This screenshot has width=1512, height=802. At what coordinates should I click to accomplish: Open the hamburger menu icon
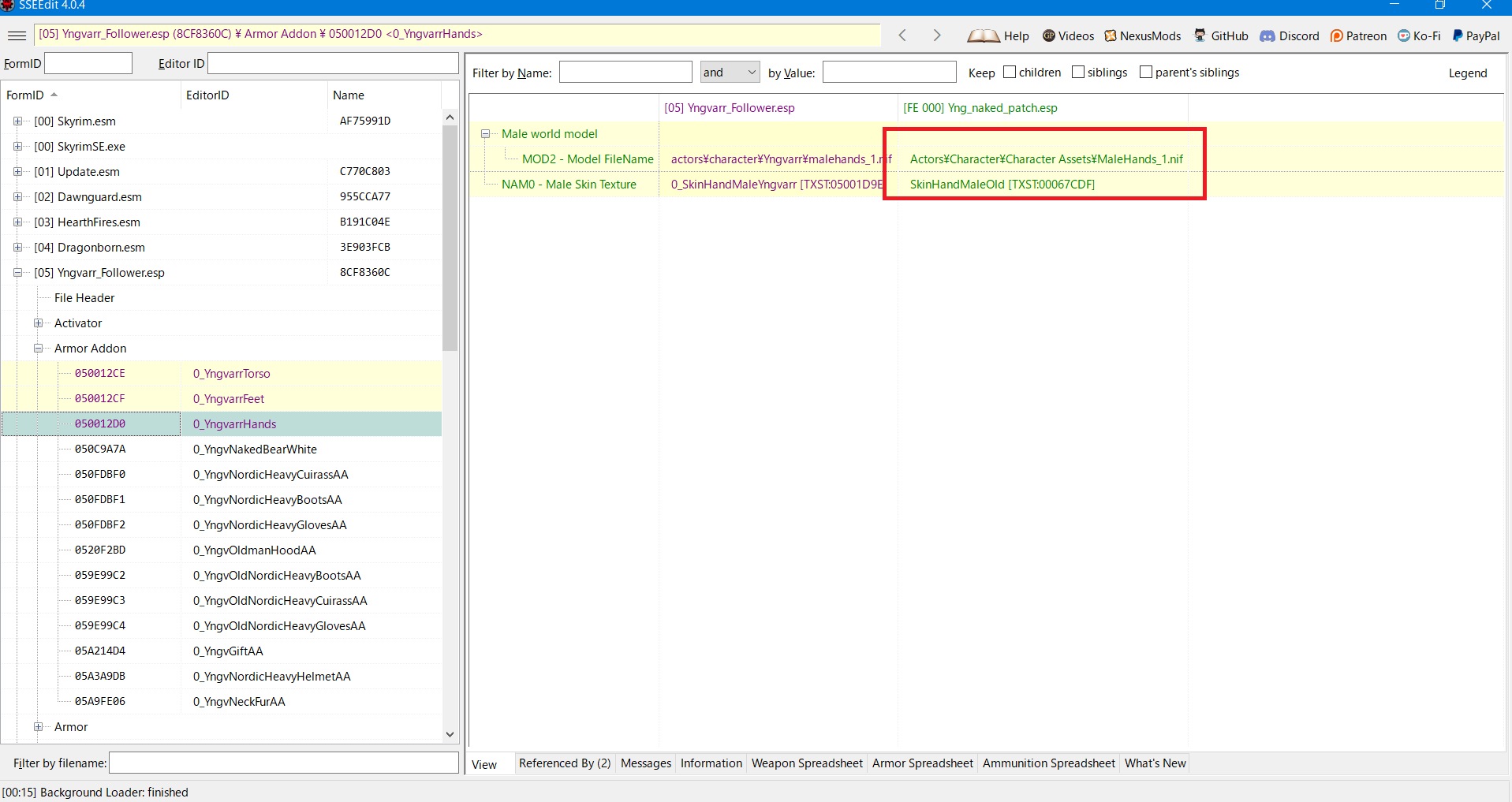(17, 35)
